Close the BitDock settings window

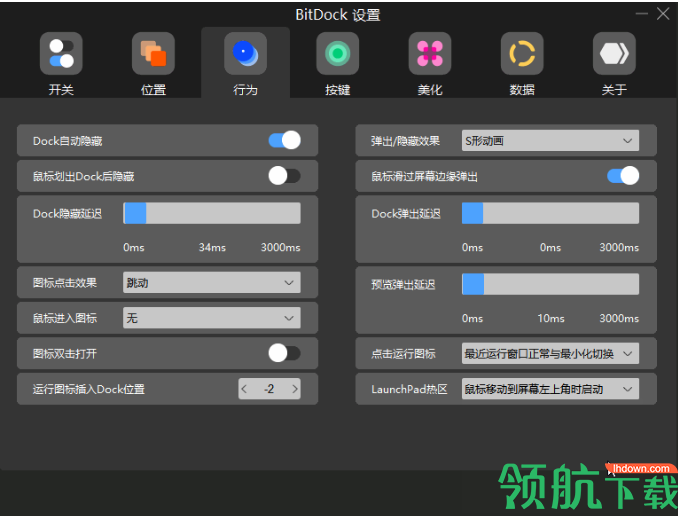(663, 14)
